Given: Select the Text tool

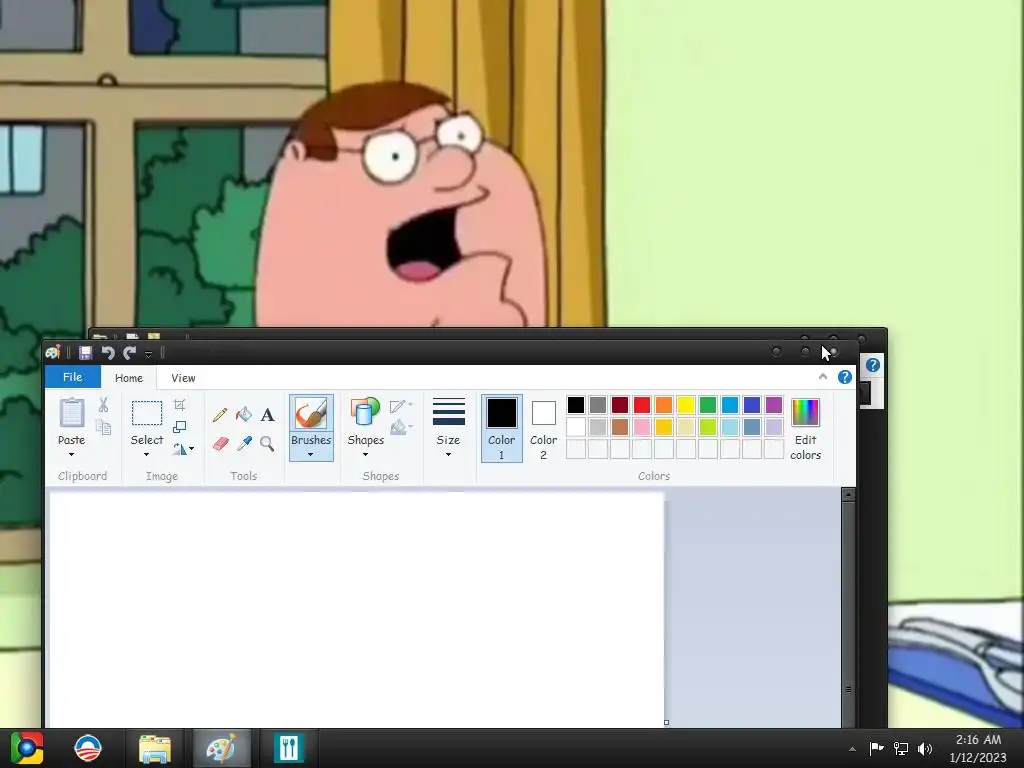Looking at the screenshot, I should [x=267, y=415].
